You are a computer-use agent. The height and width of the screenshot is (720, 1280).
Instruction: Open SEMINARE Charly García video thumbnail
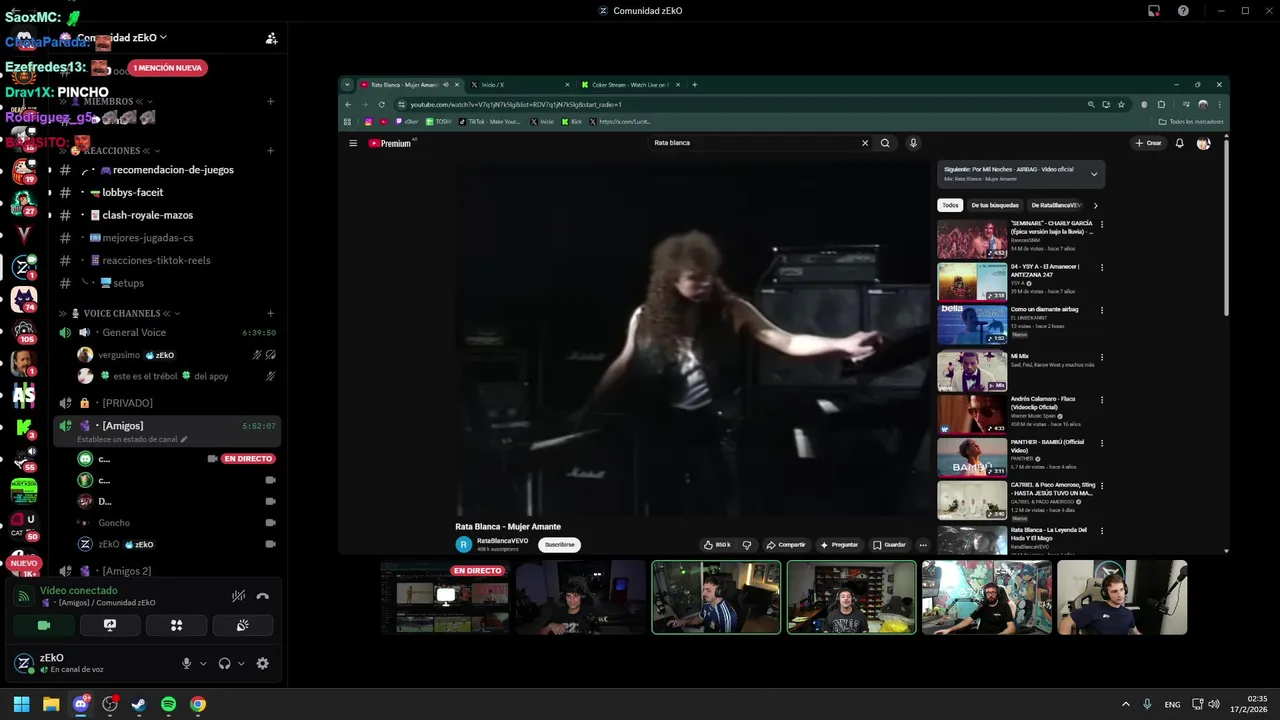tap(972, 239)
